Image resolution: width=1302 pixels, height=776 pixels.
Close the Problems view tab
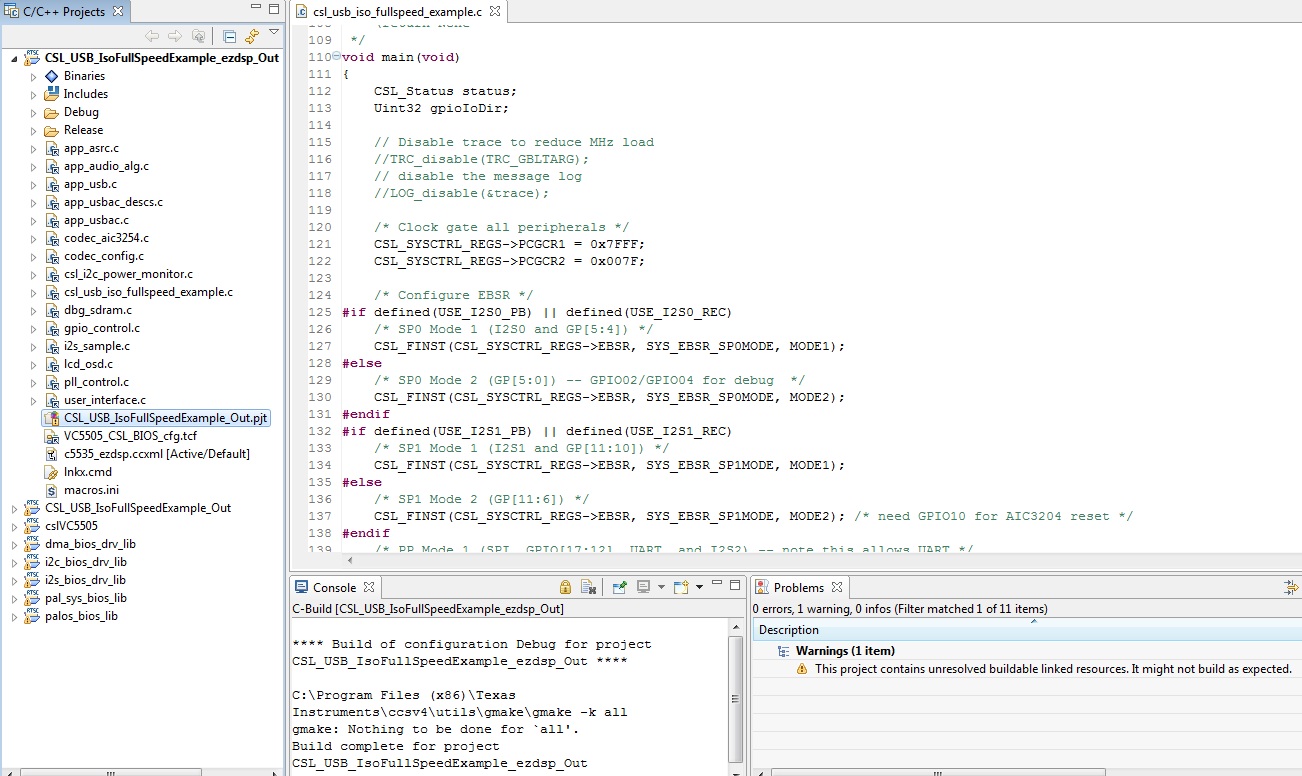tap(837, 587)
